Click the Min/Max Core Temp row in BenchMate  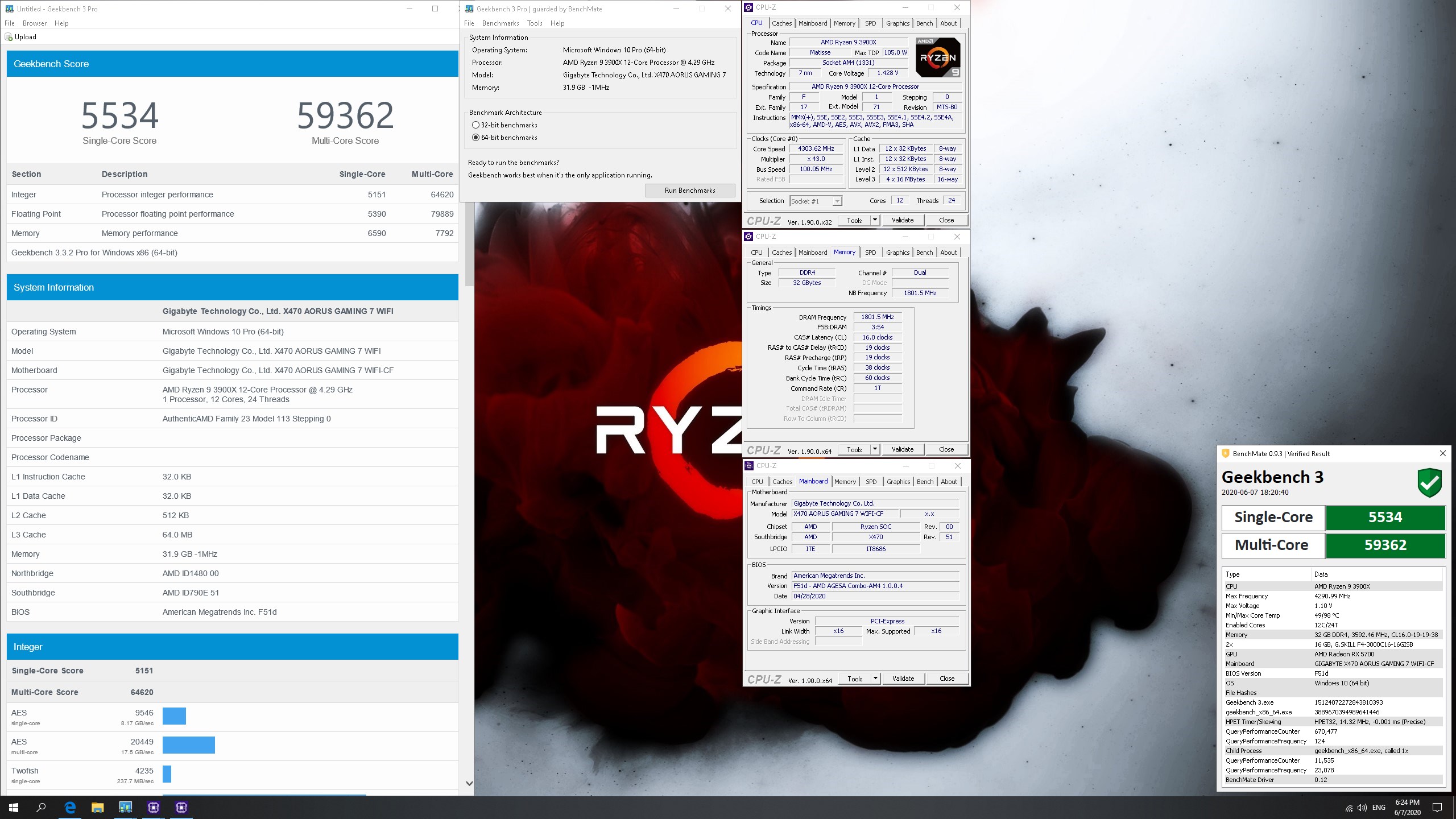click(x=1333, y=615)
